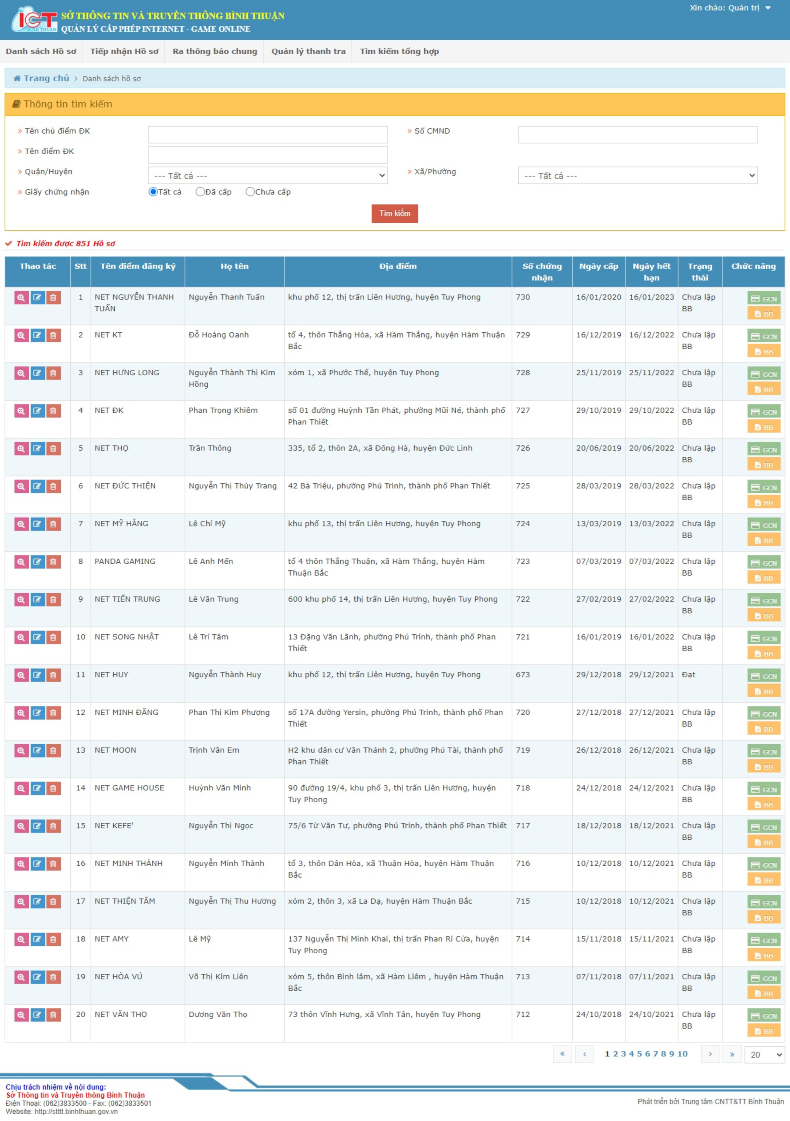Delete the NET VĂN THỌ record

click(x=53, y=1015)
